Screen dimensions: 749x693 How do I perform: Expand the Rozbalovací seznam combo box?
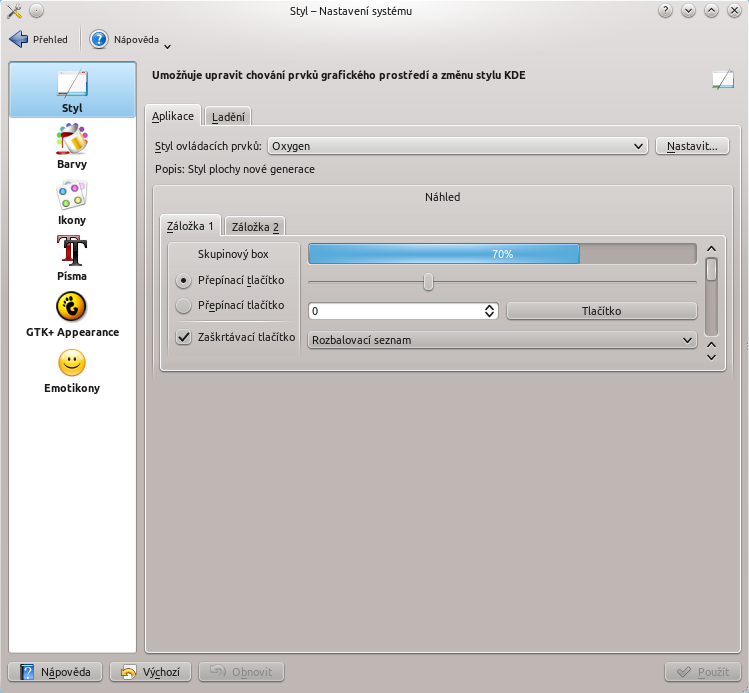[502, 340]
